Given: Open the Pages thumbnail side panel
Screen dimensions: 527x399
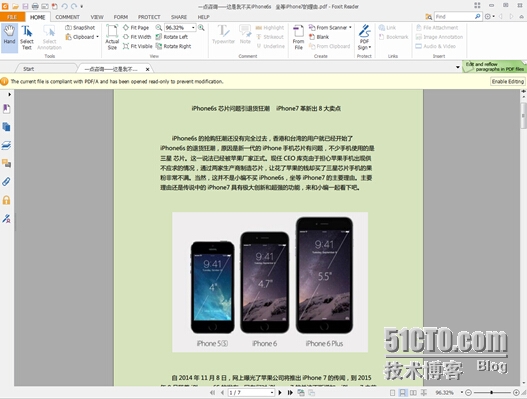Looking at the screenshot, I should (x=6, y=127).
